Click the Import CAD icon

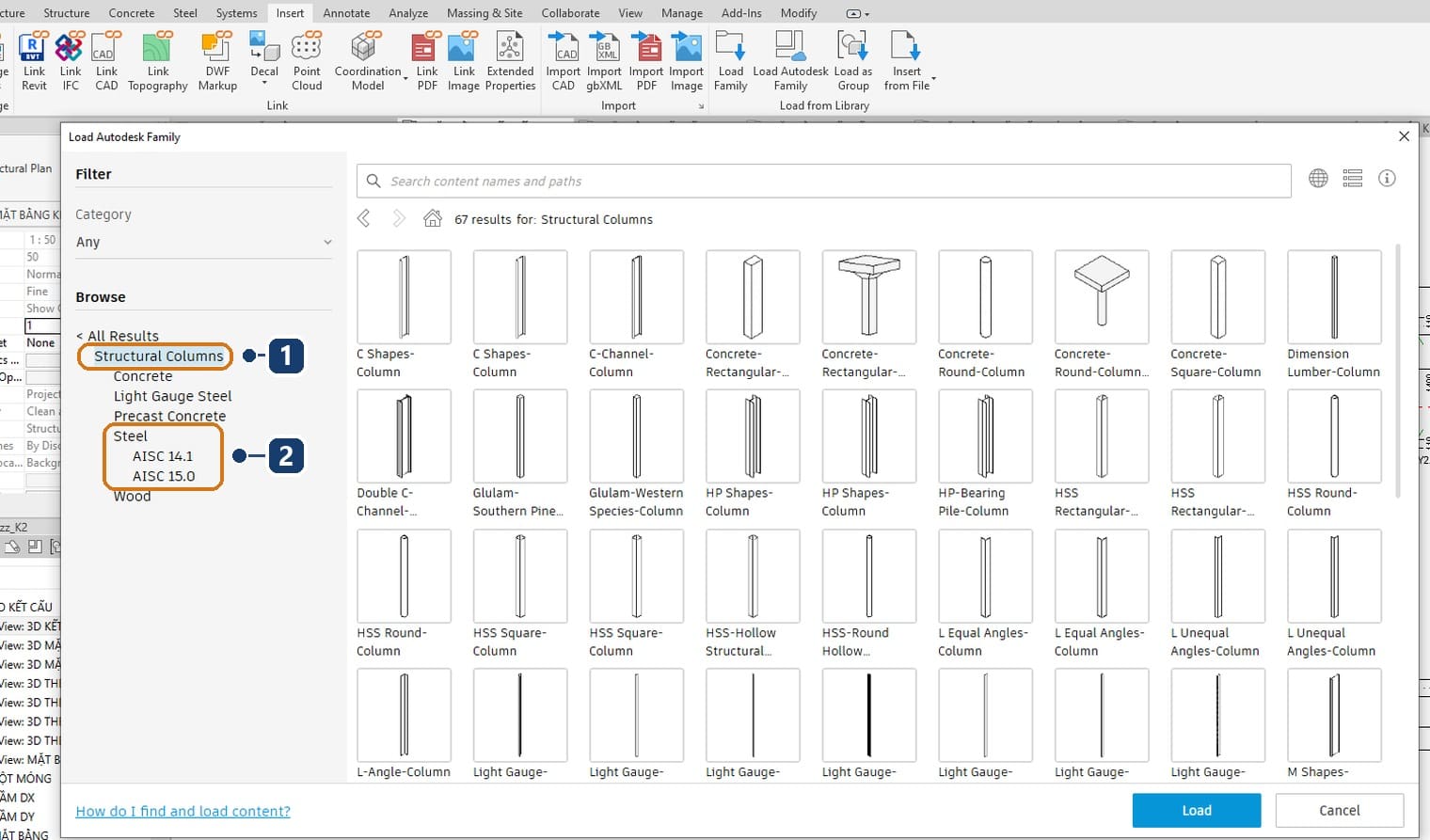click(x=563, y=61)
